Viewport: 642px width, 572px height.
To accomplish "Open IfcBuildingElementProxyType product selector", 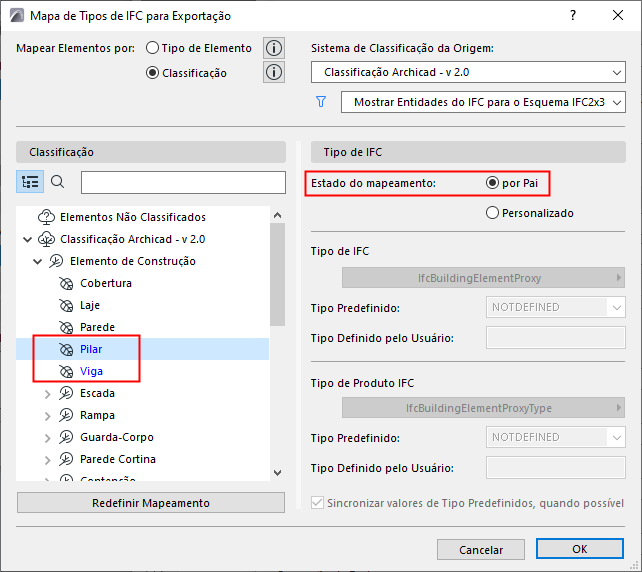I will coord(483,408).
